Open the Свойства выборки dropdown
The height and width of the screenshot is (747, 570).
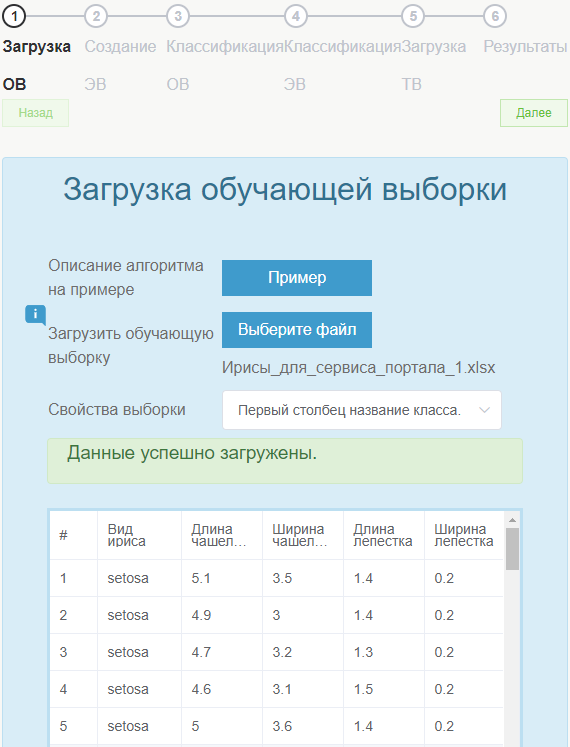click(362, 410)
